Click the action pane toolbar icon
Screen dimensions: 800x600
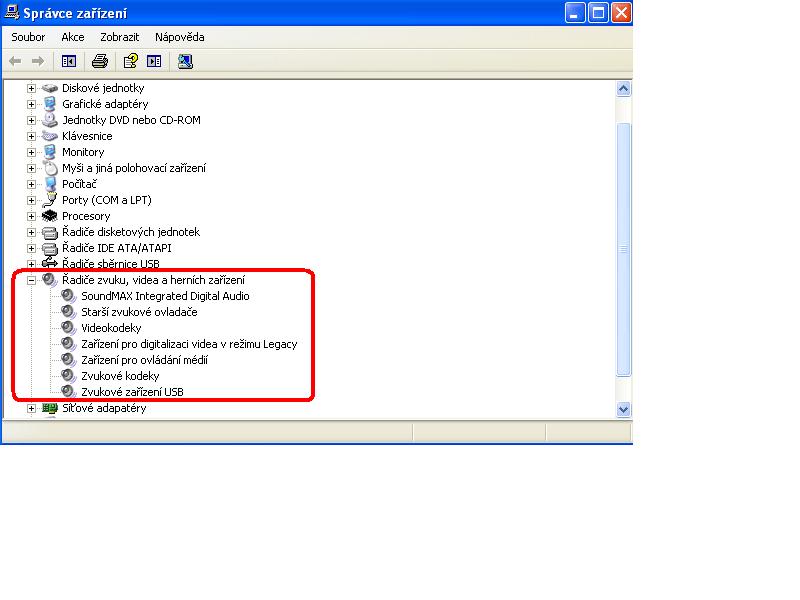(x=154, y=61)
